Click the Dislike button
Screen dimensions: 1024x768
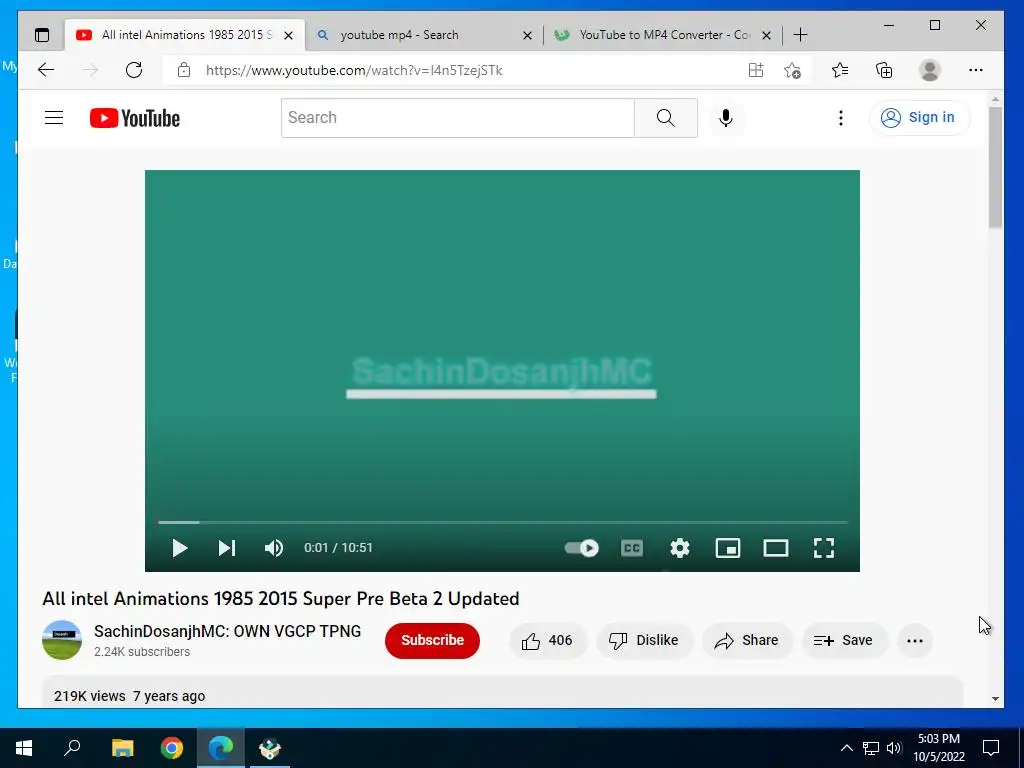[644, 641]
